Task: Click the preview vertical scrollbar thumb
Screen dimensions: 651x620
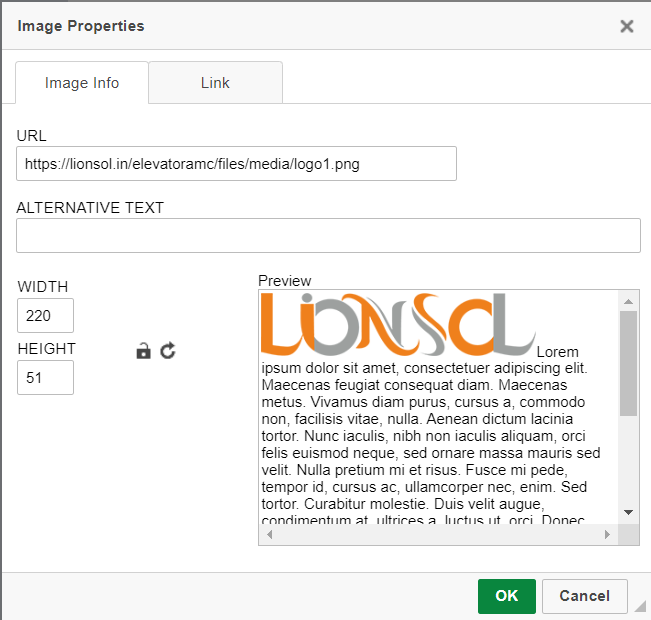Action: (628, 363)
